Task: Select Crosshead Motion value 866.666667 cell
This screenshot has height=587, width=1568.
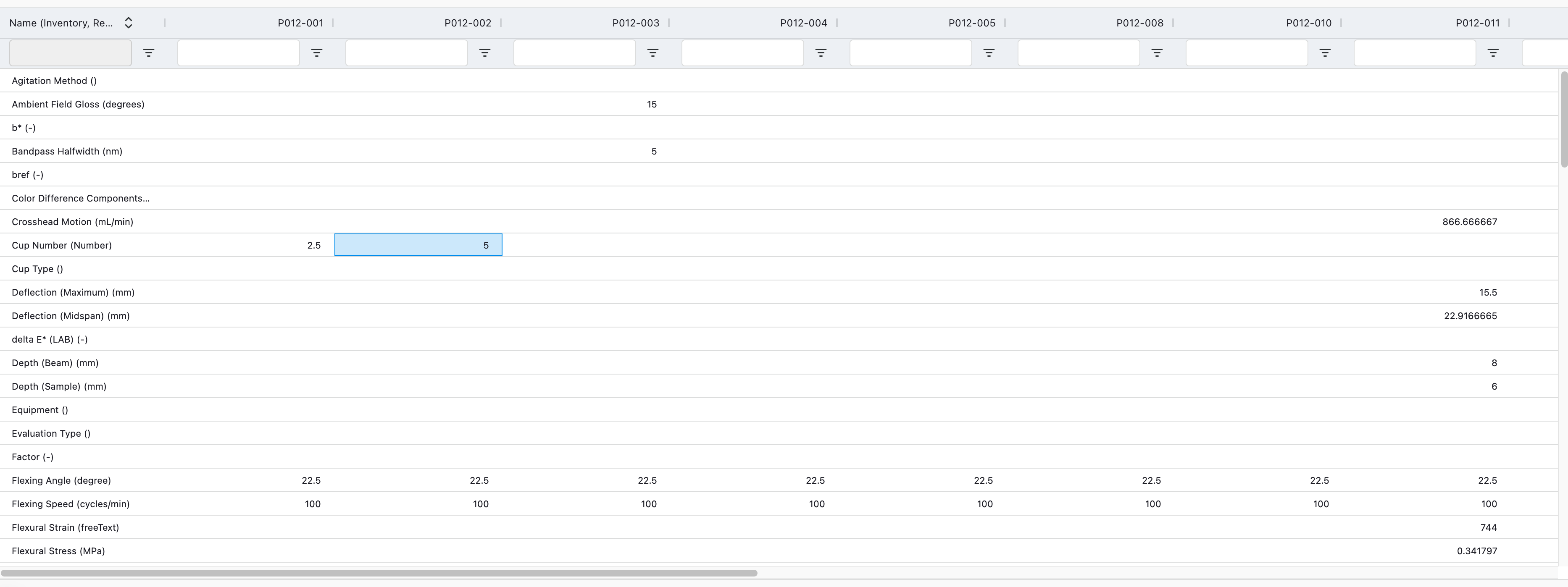Action: coord(1469,222)
